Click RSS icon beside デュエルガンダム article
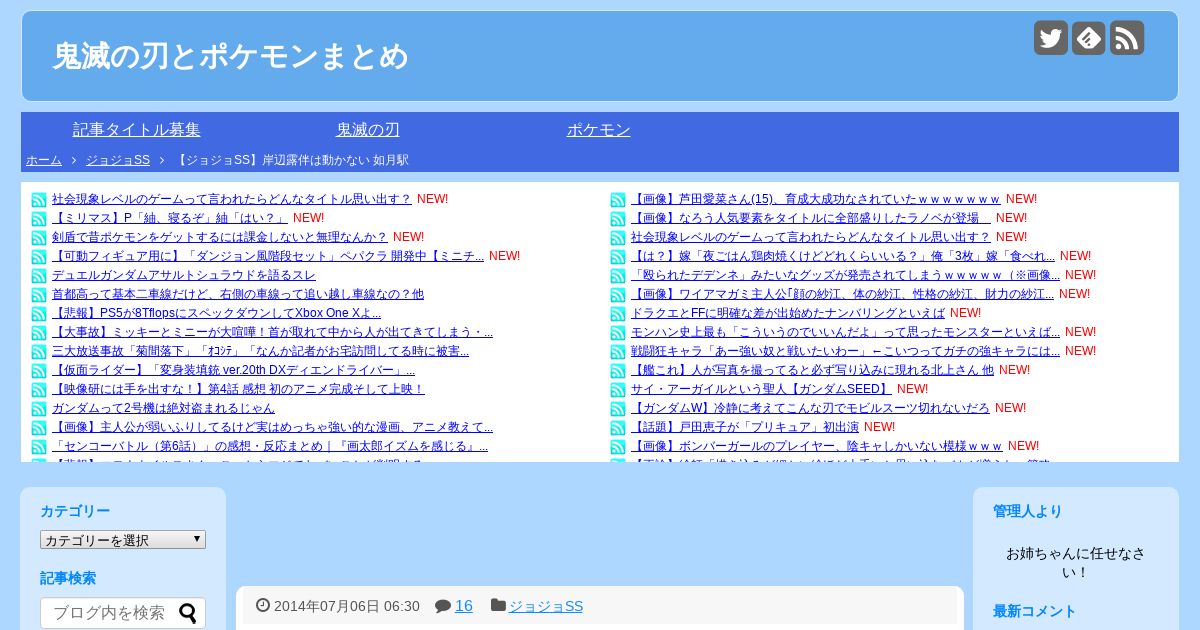This screenshot has height=630, width=1200. 39,276
